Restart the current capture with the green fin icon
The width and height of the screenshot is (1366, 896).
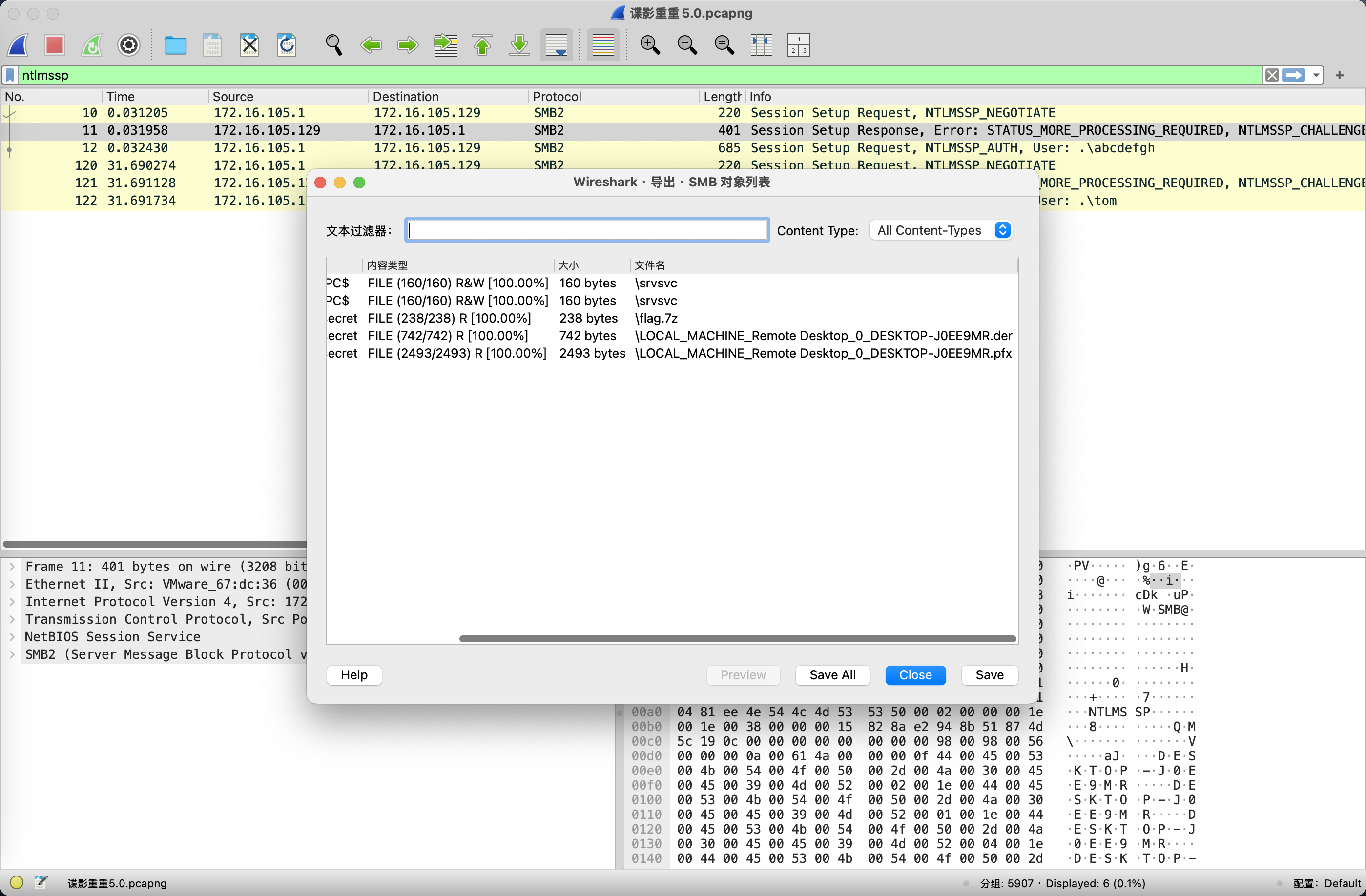tap(92, 45)
